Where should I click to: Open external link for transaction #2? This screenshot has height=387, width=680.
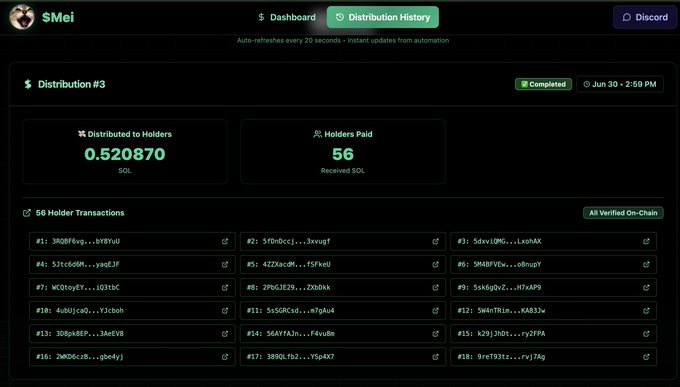[x=435, y=241]
